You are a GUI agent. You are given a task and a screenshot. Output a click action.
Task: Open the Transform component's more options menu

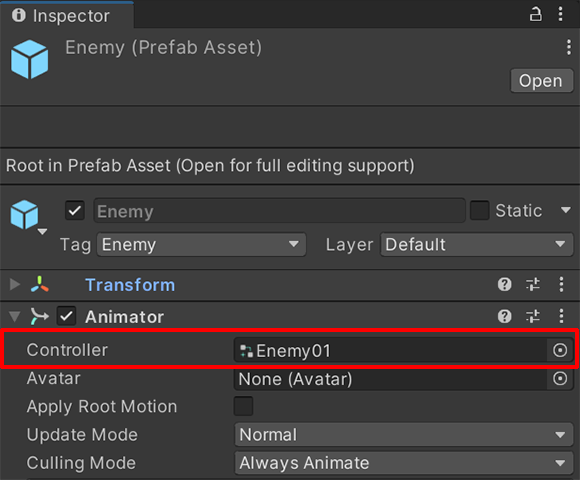[x=561, y=284]
